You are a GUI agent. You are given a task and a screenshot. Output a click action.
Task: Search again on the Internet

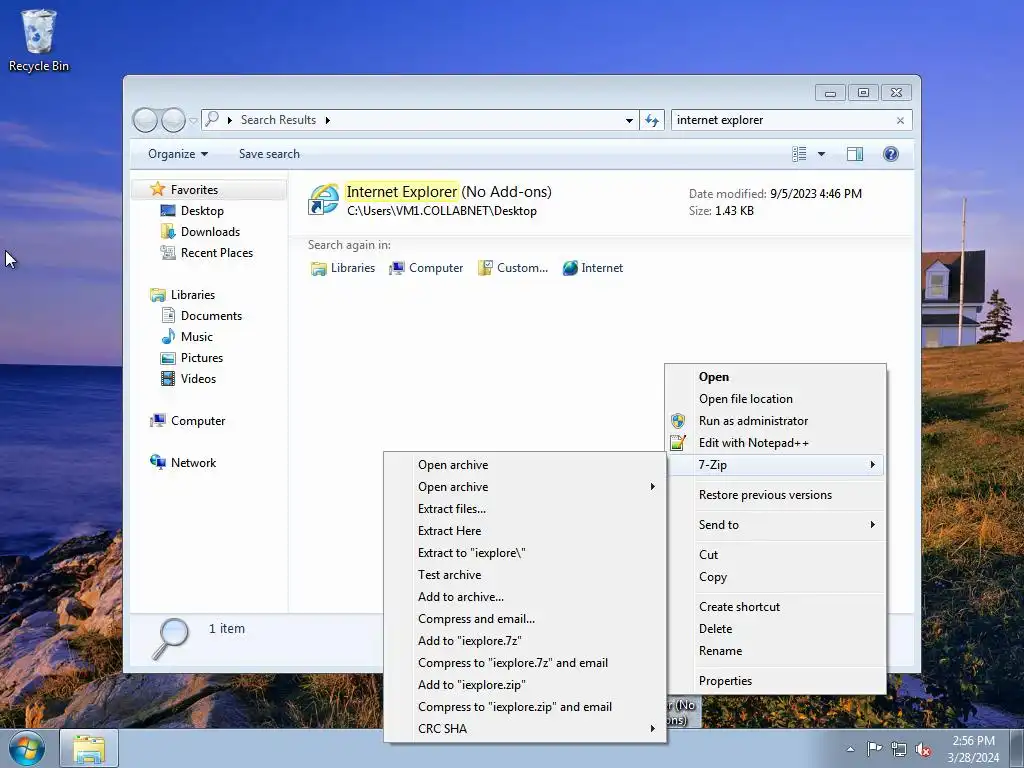[592, 268]
